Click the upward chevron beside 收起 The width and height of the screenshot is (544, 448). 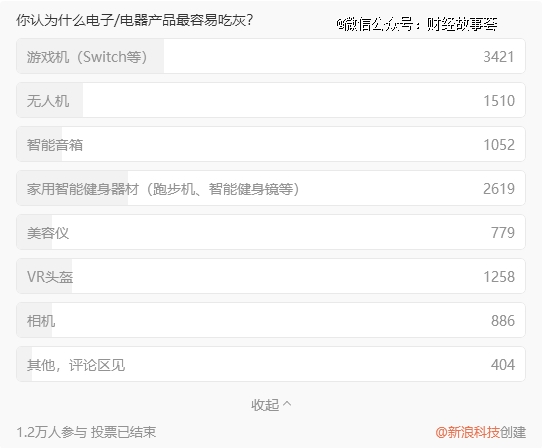287,404
